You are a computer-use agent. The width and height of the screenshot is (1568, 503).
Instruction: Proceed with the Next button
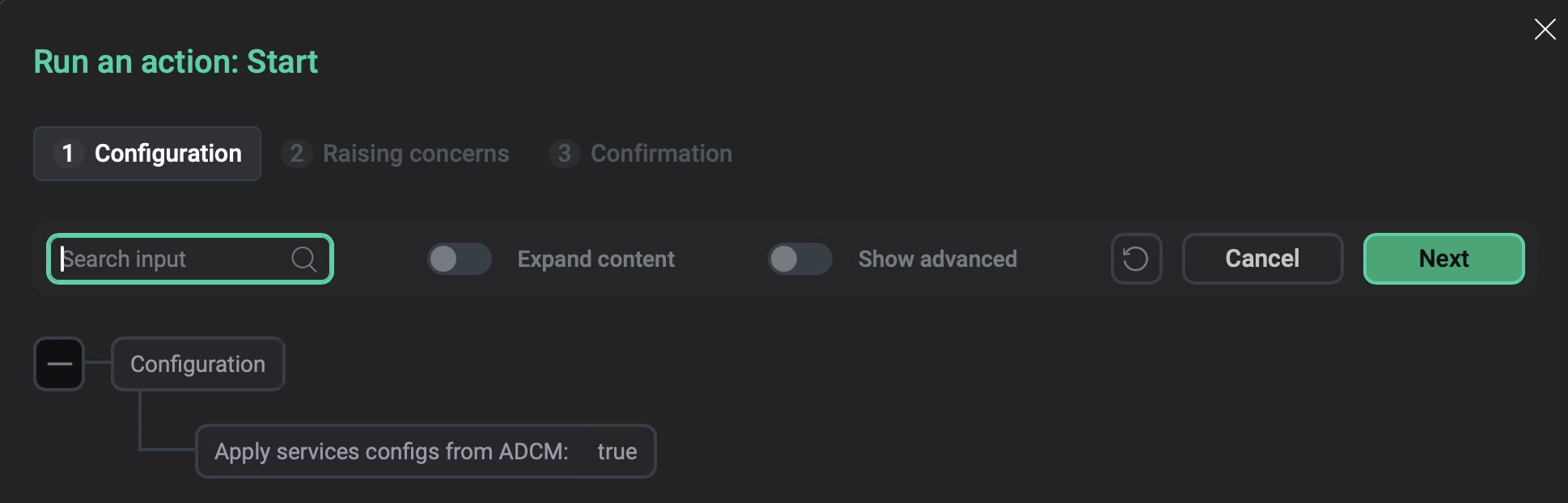tap(1443, 259)
